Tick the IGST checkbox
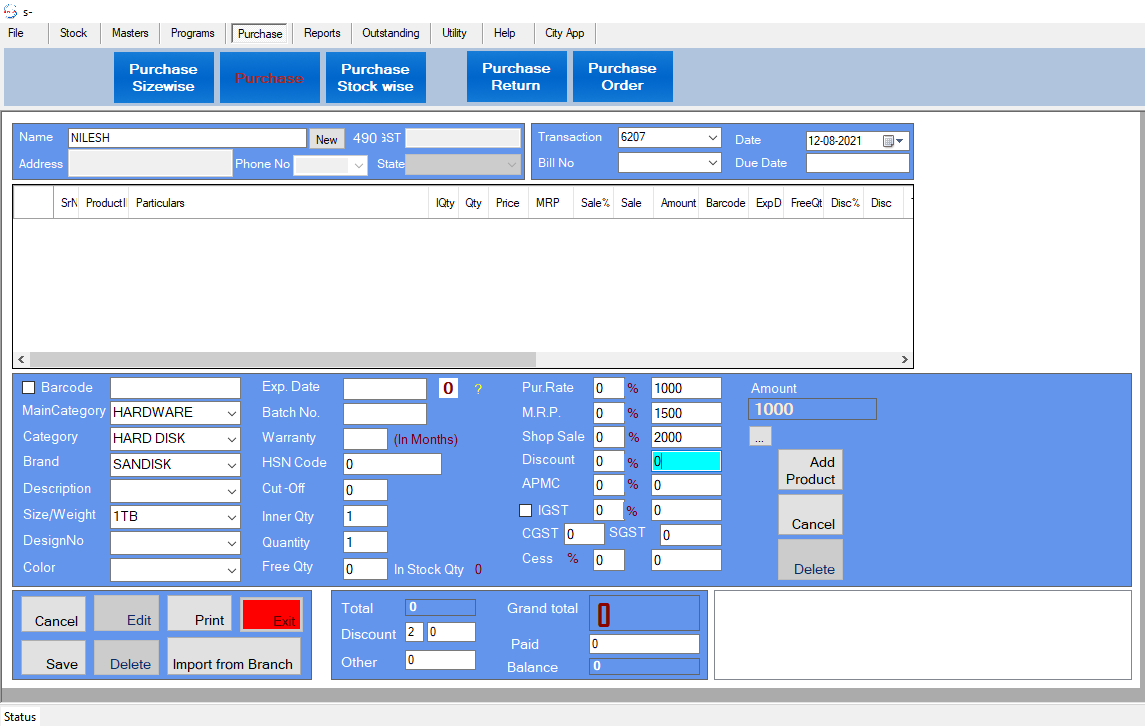The width and height of the screenshot is (1145, 726). (x=526, y=511)
